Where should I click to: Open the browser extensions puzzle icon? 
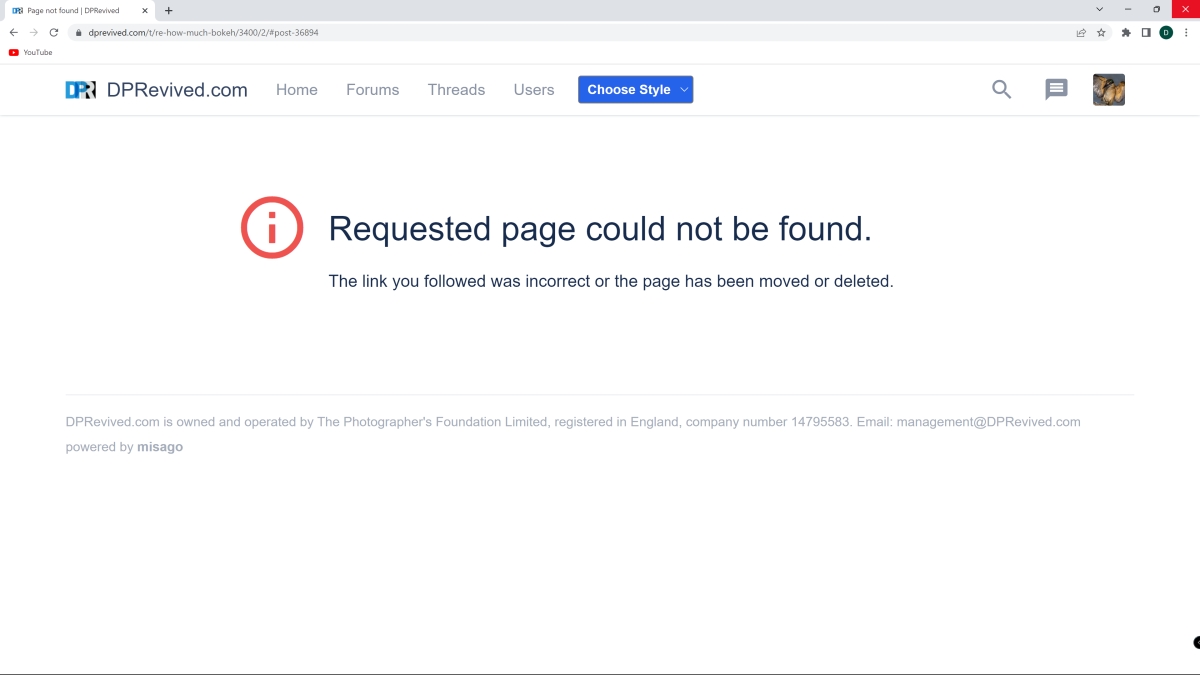click(1126, 32)
